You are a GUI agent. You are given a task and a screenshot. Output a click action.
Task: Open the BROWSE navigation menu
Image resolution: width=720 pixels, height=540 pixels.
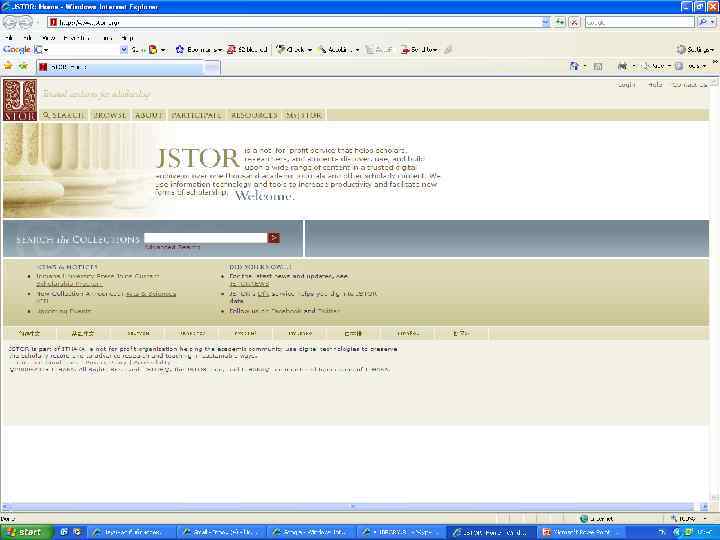point(110,115)
